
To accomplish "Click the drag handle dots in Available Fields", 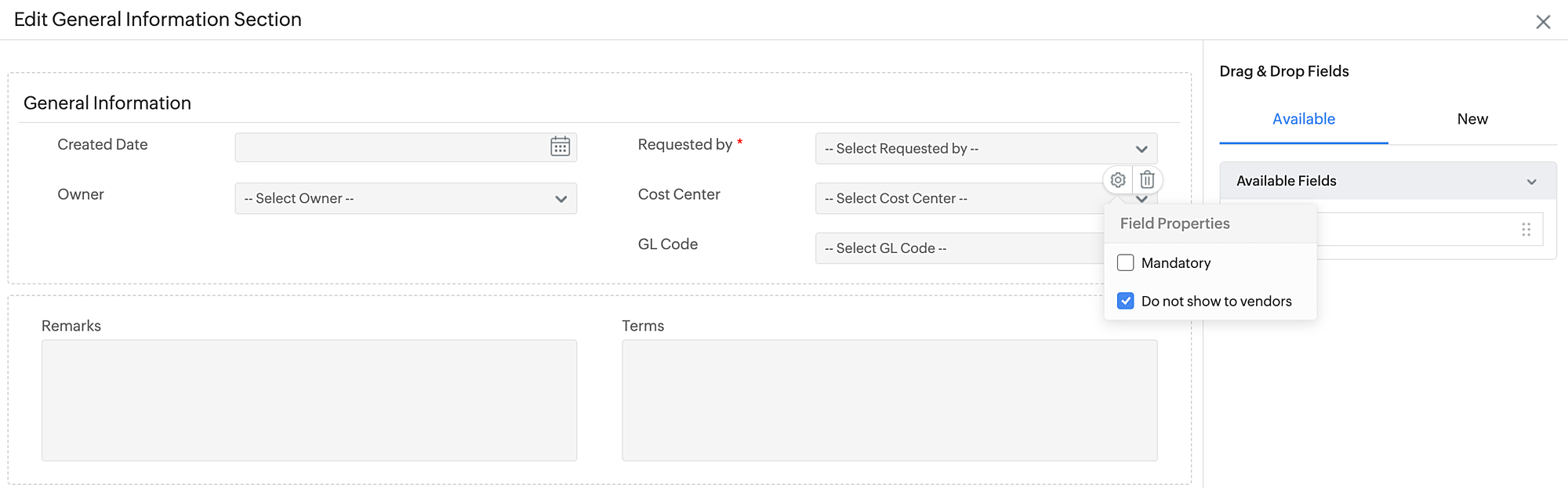I will (1526, 230).
